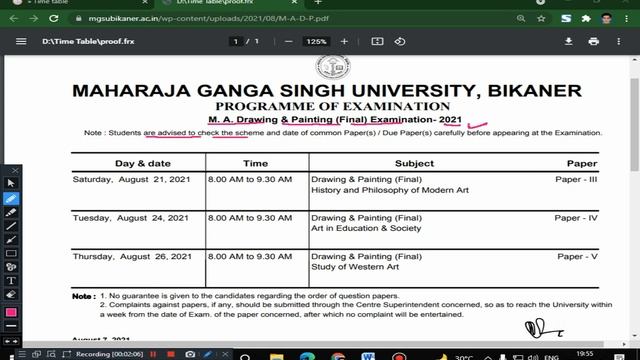Screen dimensions: 640x360
Task: Click 'PROGRAMME OF EXAMINATION' heading
Action: (x=333, y=106)
